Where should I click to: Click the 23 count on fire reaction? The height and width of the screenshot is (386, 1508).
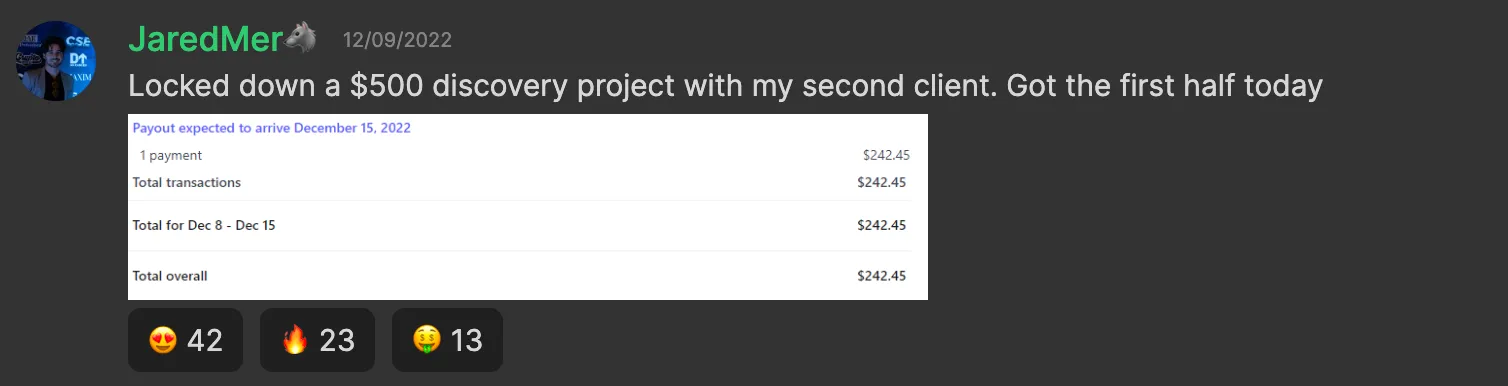[x=337, y=341]
